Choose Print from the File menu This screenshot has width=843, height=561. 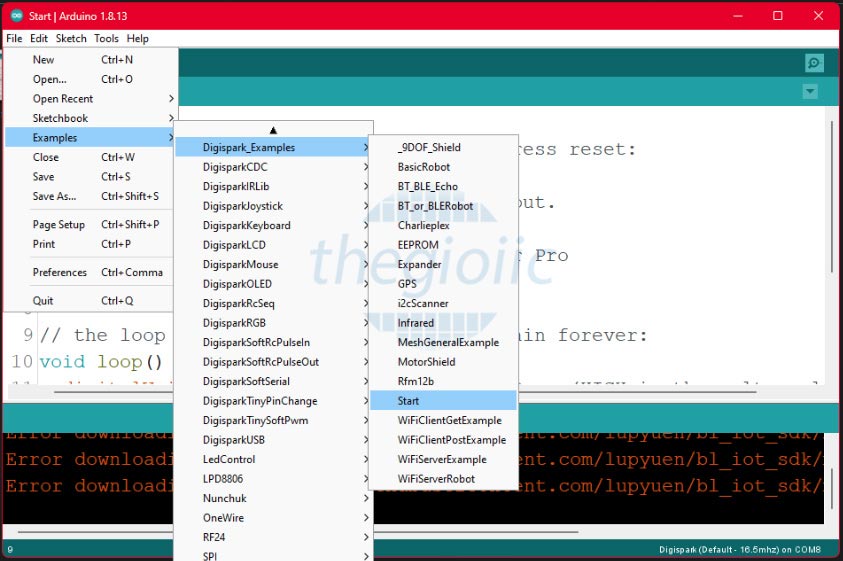coord(91,244)
